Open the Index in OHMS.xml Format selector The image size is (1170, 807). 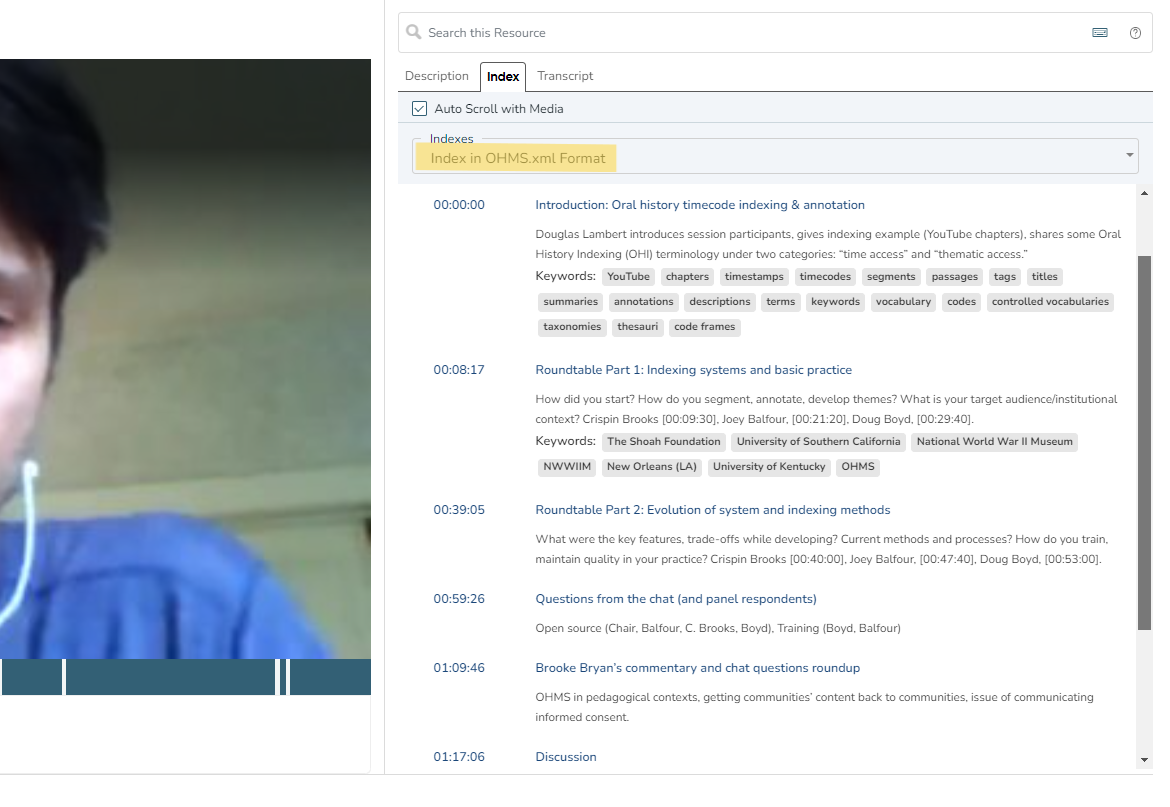point(517,158)
